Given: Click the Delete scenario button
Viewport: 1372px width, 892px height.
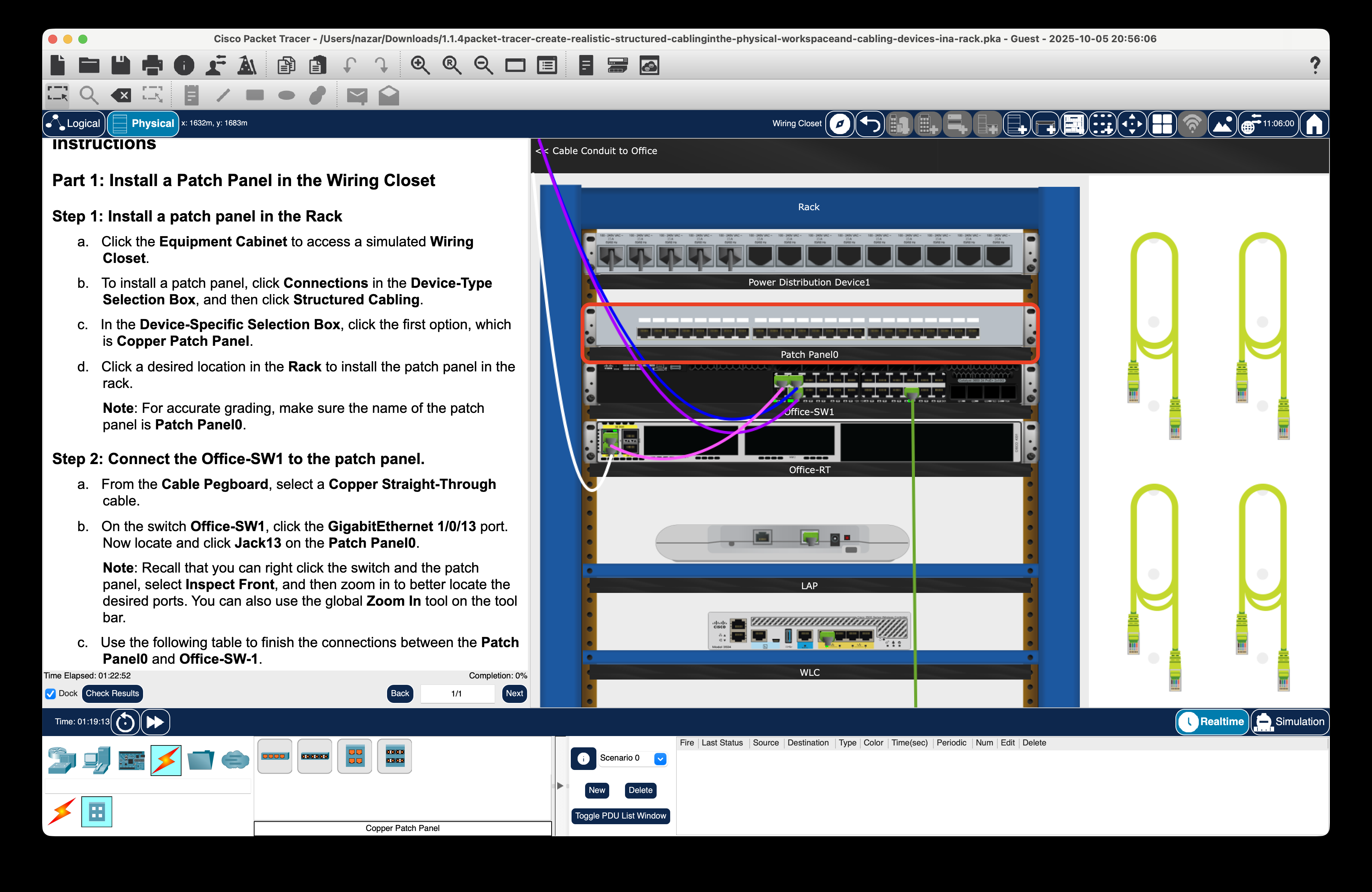Looking at the screenshot, I should click(640, 790).
